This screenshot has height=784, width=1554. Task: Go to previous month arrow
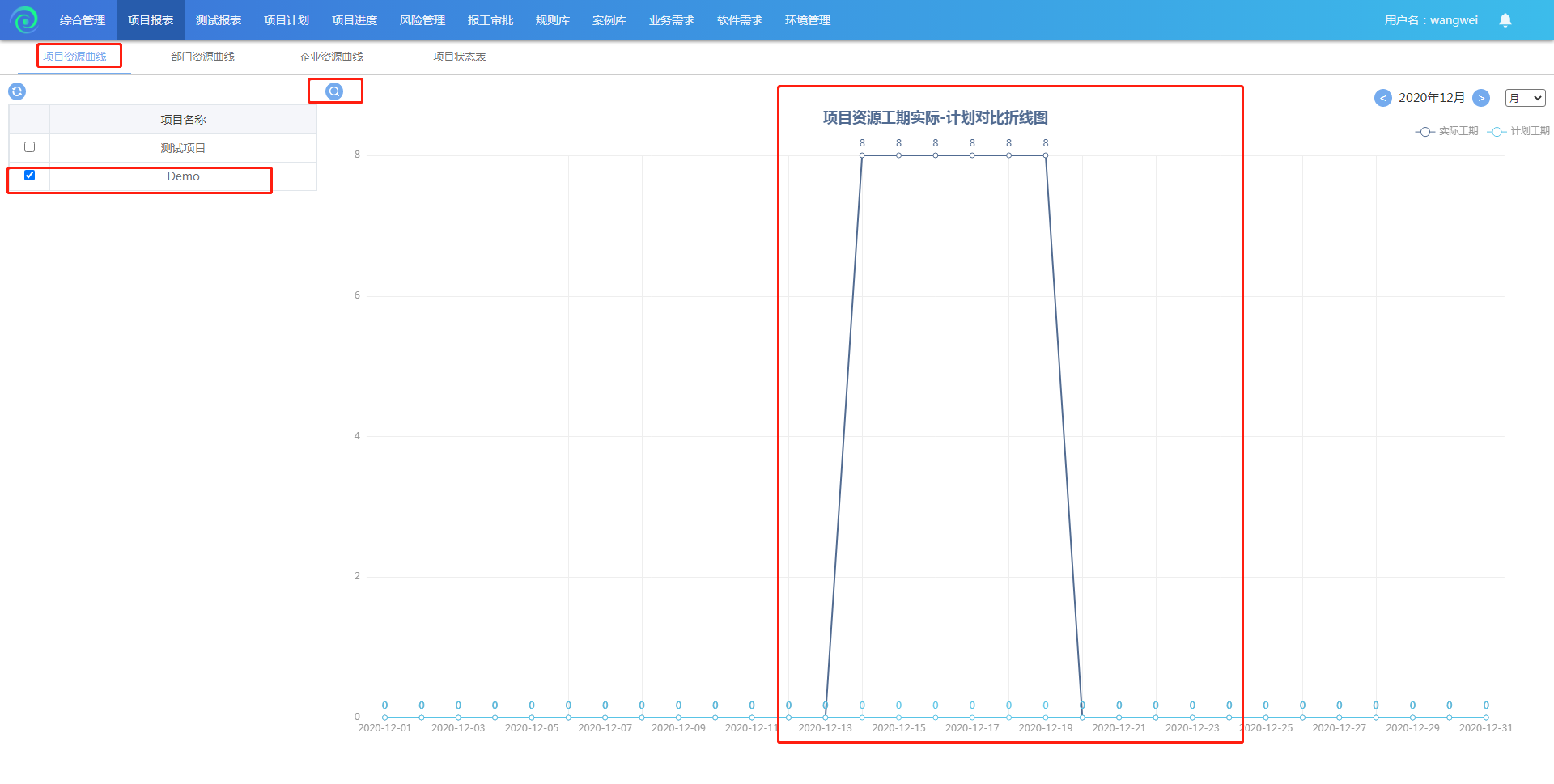pos(1382,98)
